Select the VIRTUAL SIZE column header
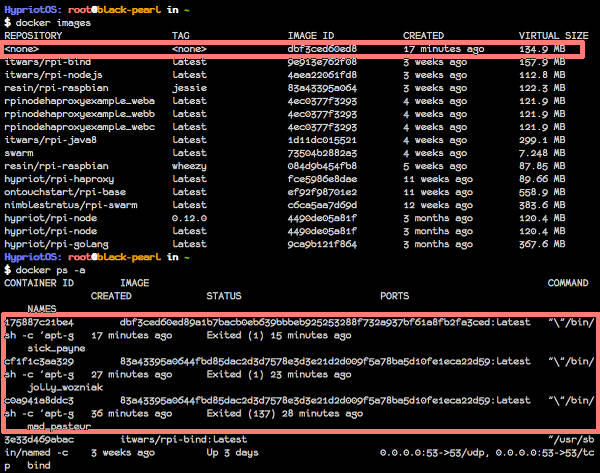Screen dimensions: 600x473 point(553,36)
